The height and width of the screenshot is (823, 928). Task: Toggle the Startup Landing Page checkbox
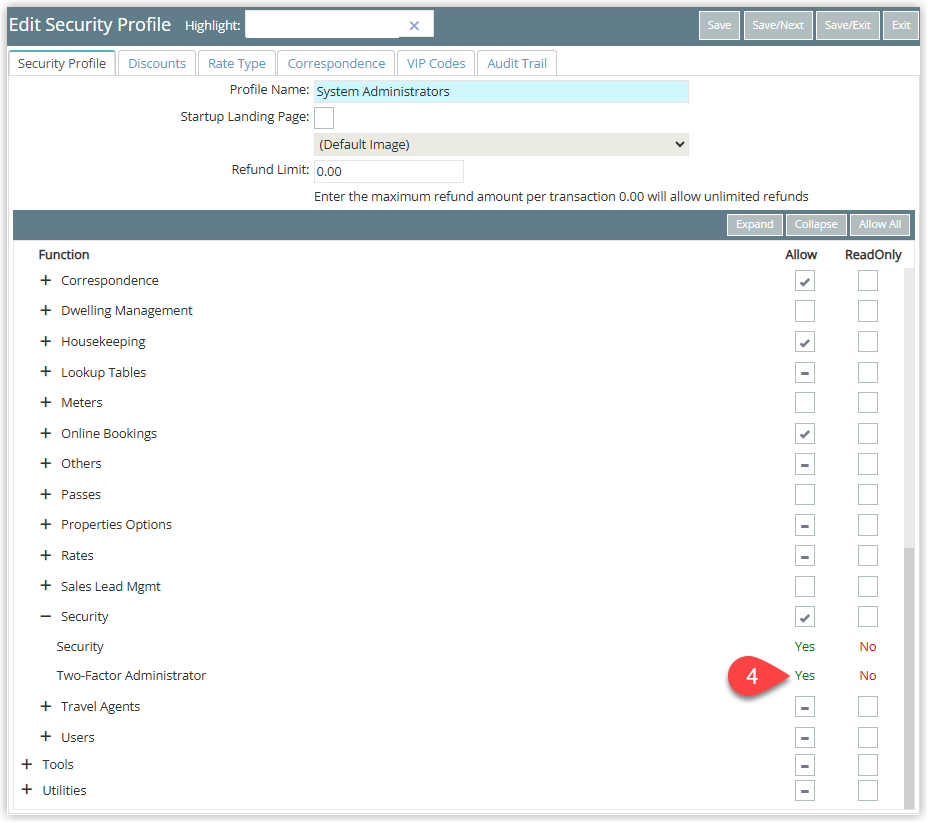point(324,118)
